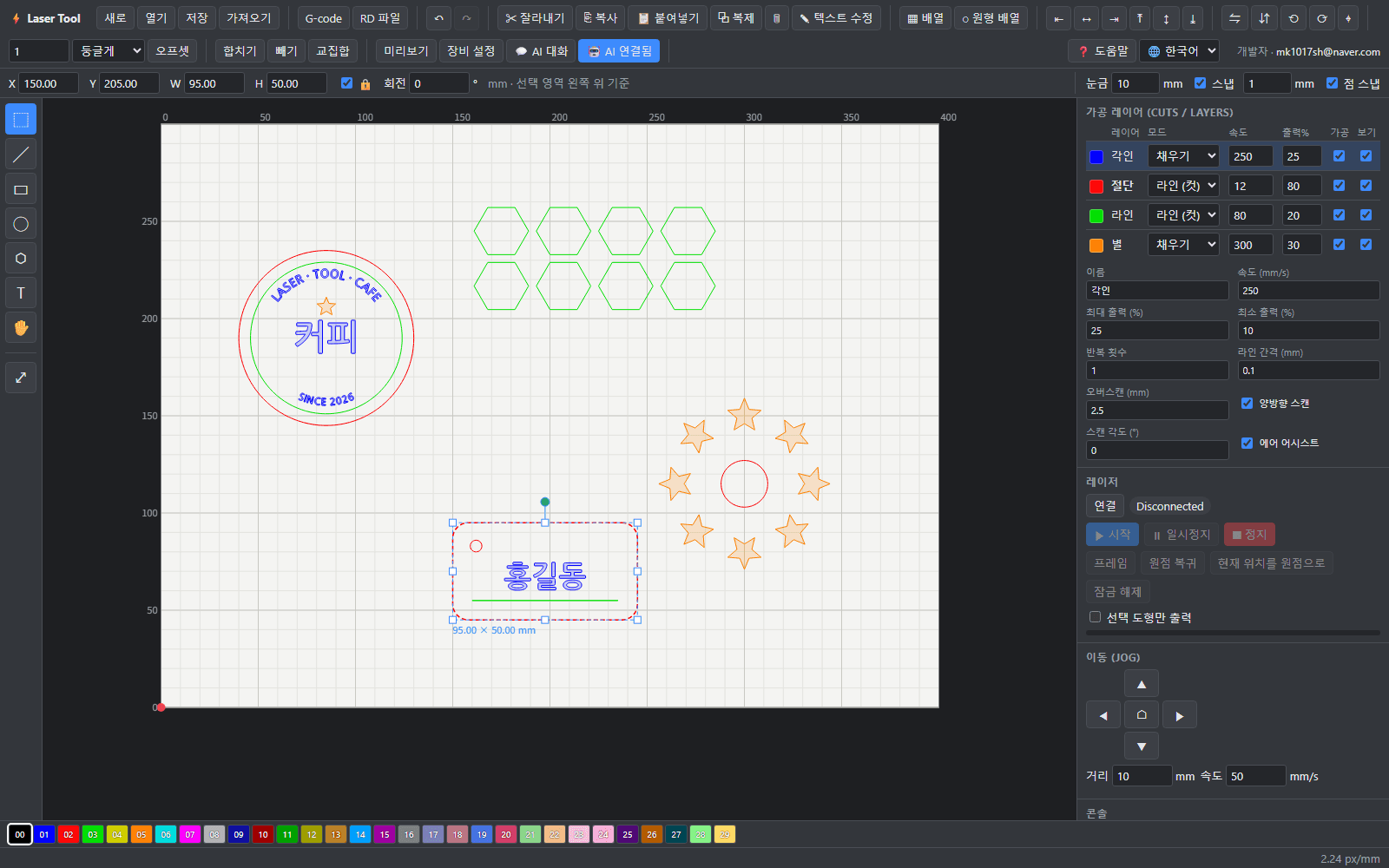Image resolution: width=1389 pixels, height=868 pixels.
Task: Jog the laser head up
Action: click(x=1142, y=684)
